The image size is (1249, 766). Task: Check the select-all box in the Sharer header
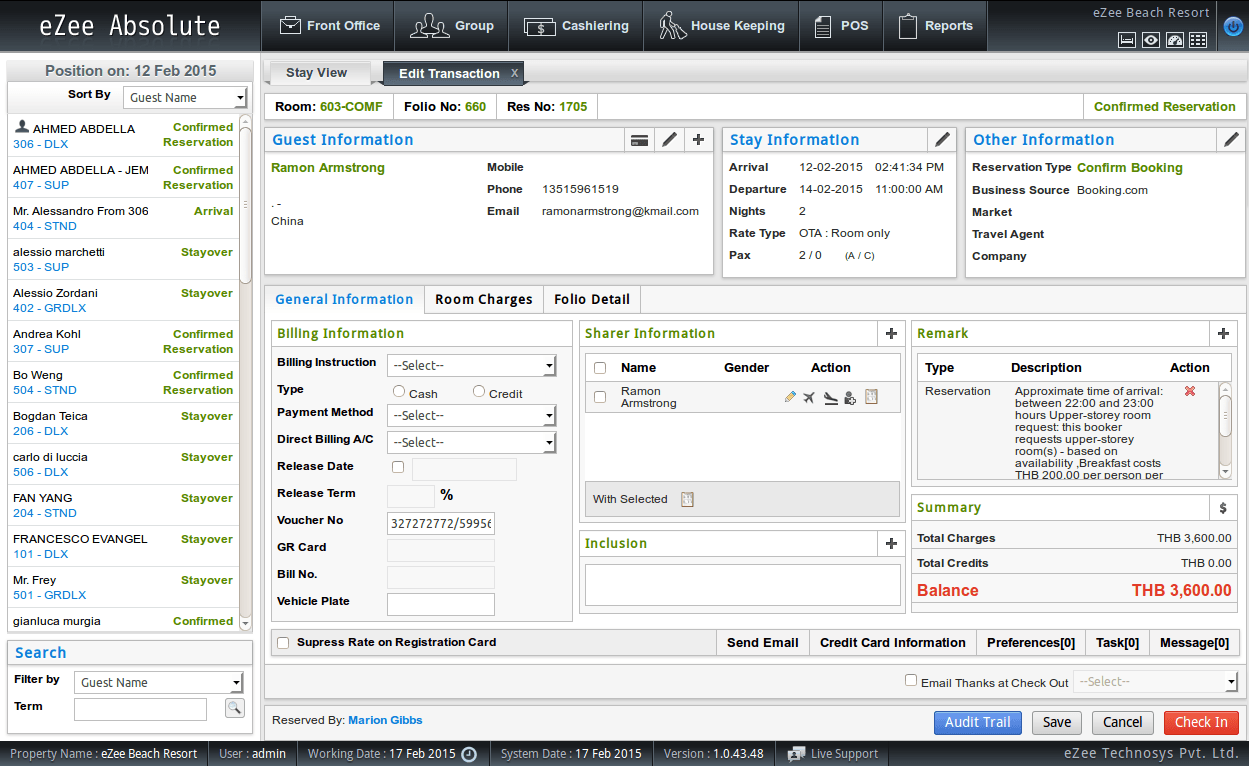point(600,368)
